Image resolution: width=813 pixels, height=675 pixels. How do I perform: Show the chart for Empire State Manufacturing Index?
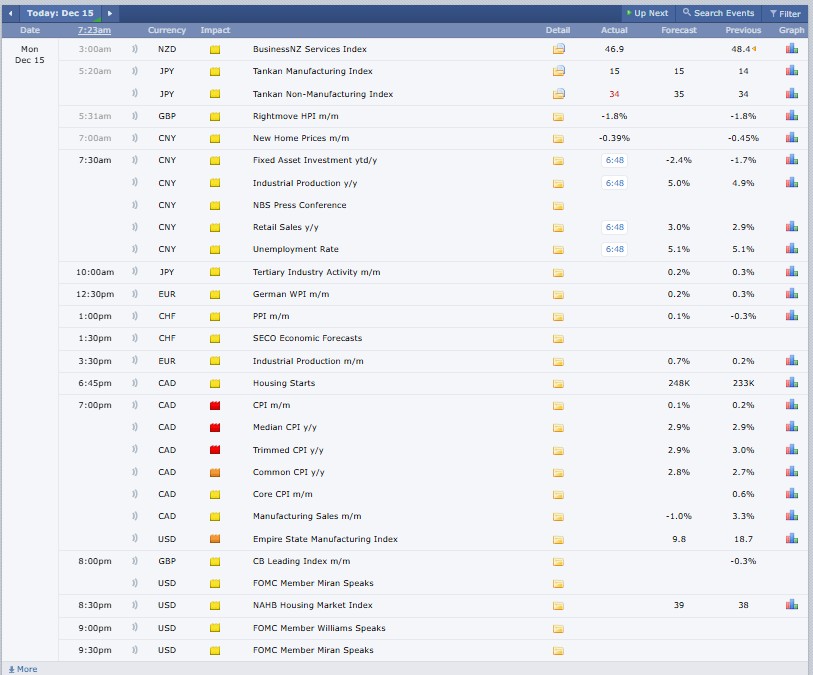tap(792, 539)
